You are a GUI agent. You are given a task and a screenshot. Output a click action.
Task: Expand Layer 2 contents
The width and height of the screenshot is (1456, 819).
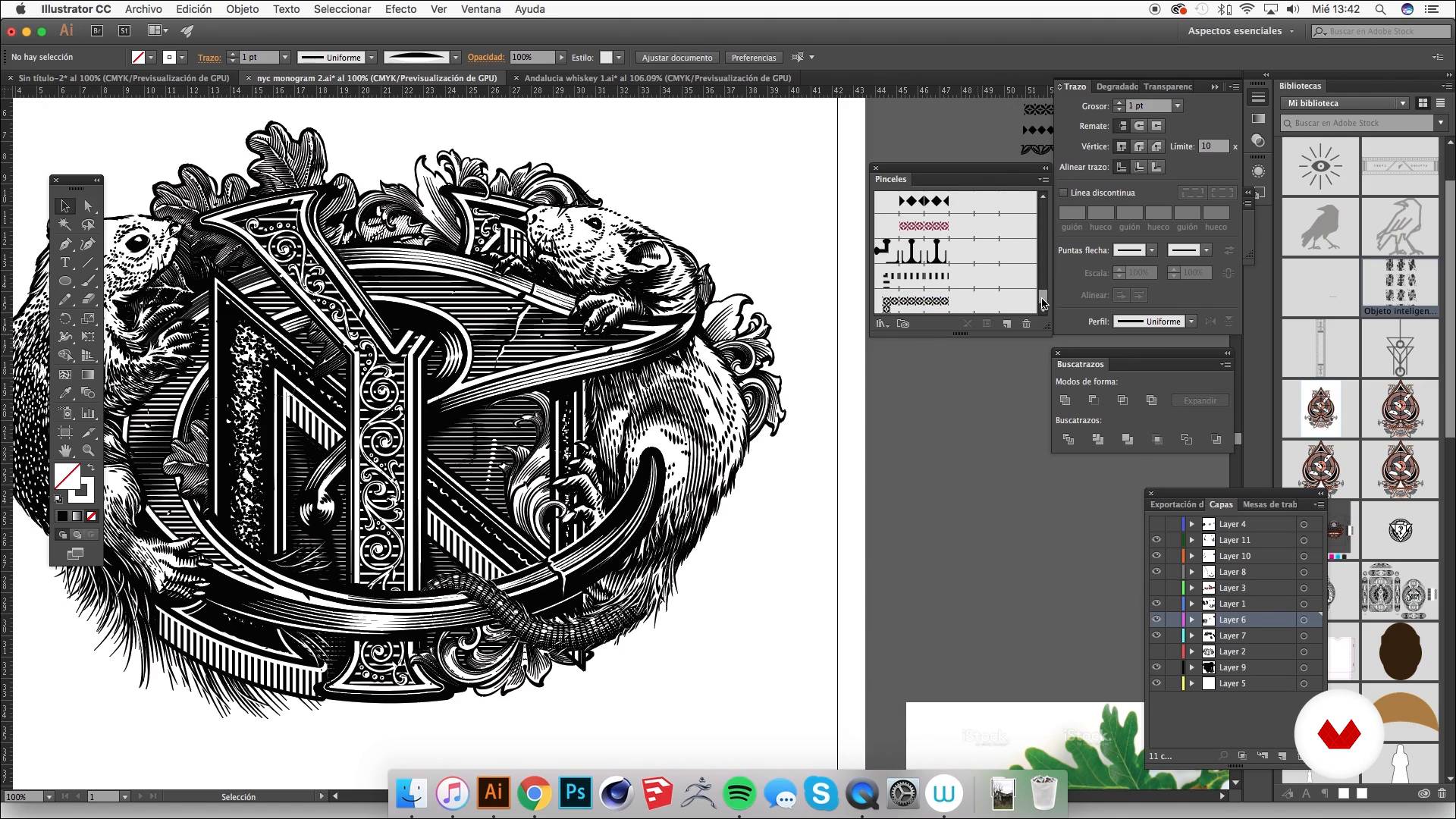click(x=1191, y=651)
